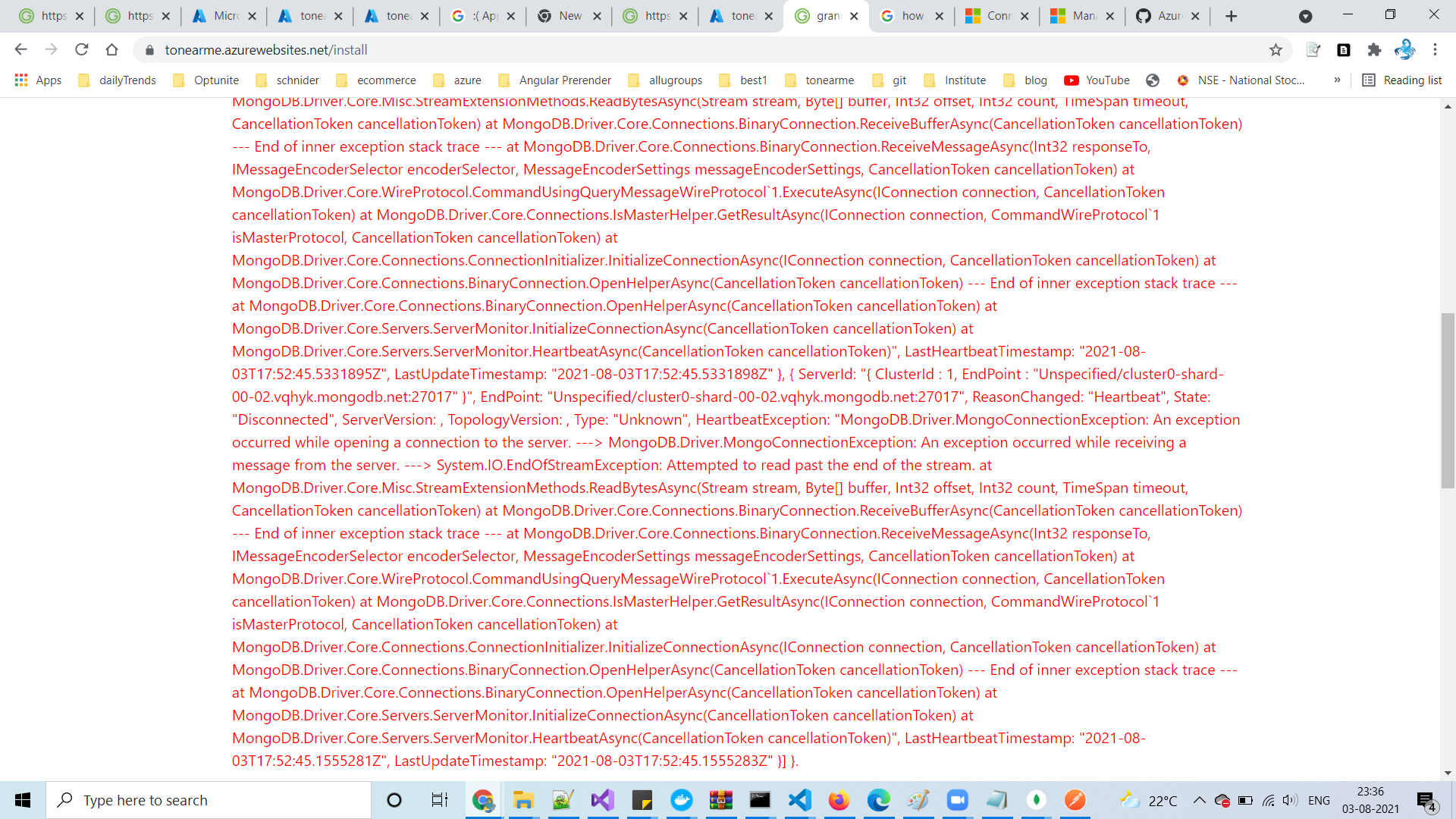Open the YouTube bookmark
This screenshot has width=1456, height=819.
(x=1097, y=80)
